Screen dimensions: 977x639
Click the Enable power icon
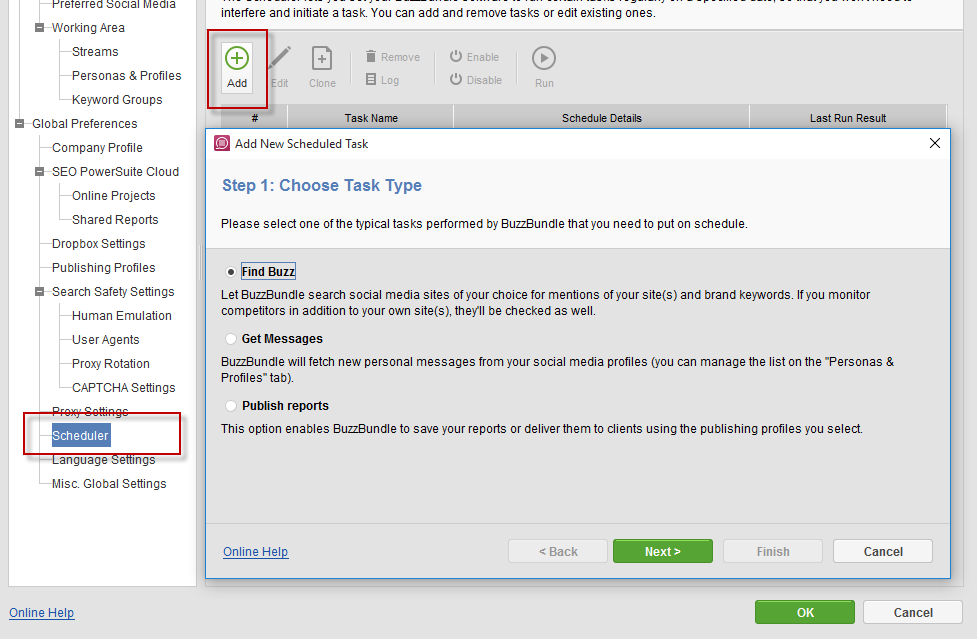pos(456,57)
